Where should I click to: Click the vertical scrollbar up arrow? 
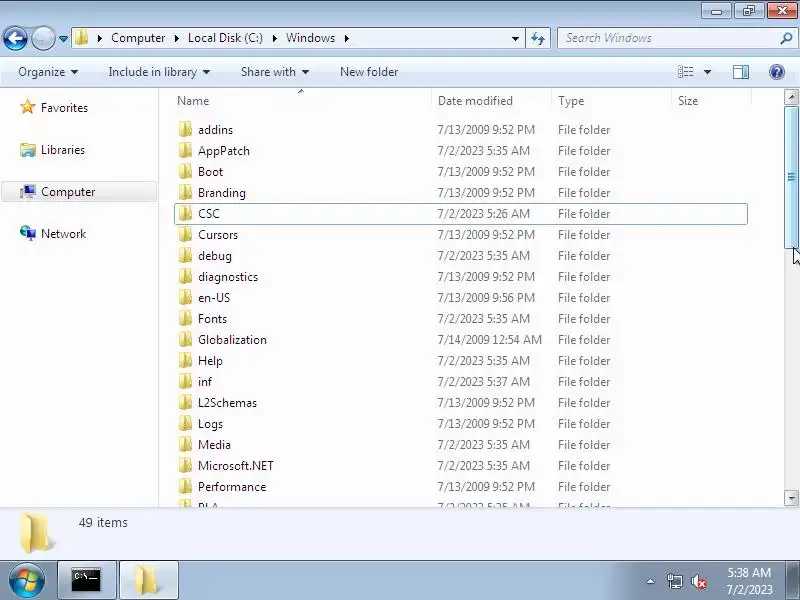(791, 97)
